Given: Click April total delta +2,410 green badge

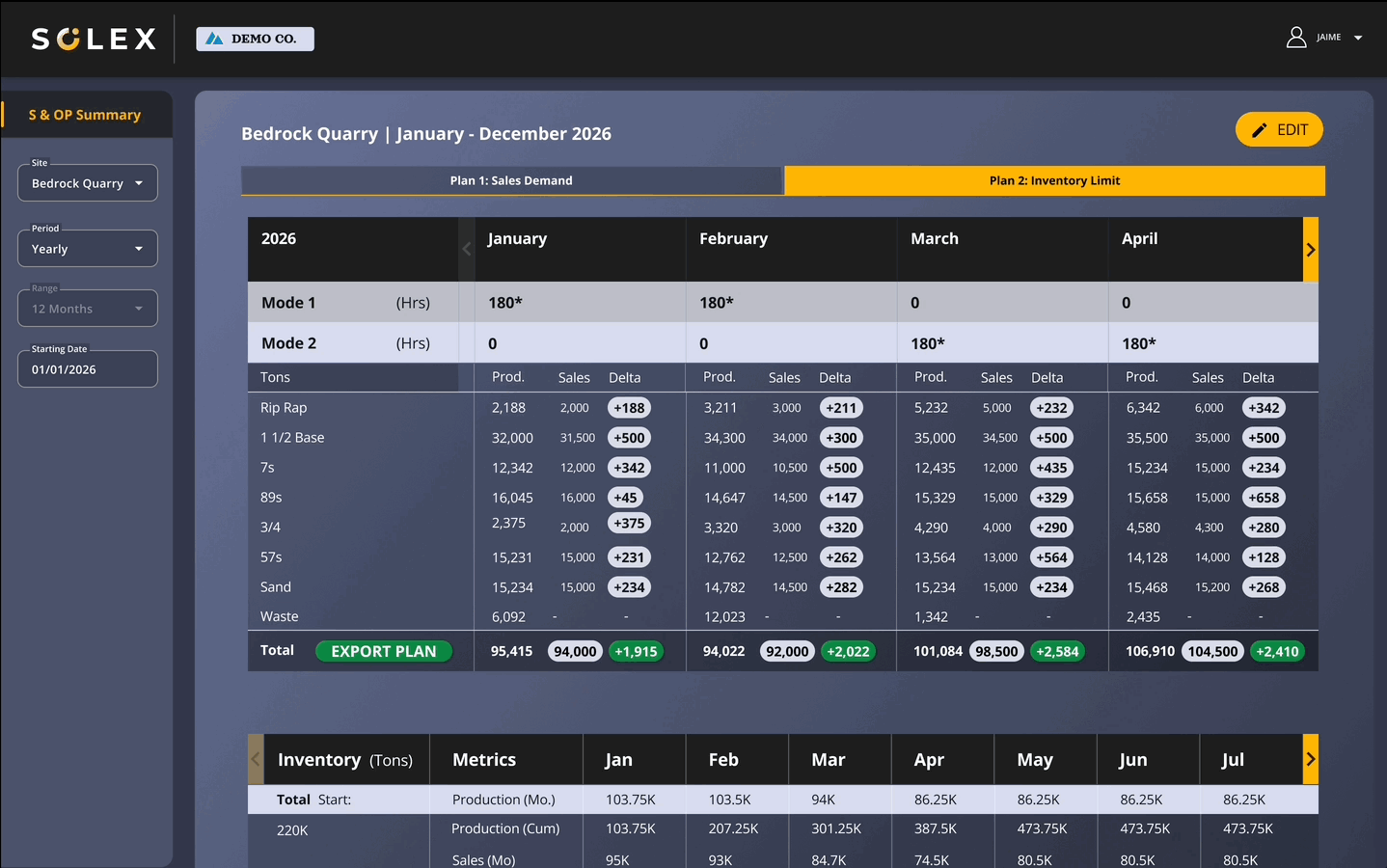Looking at the screenshot, I should point(1277,652).
